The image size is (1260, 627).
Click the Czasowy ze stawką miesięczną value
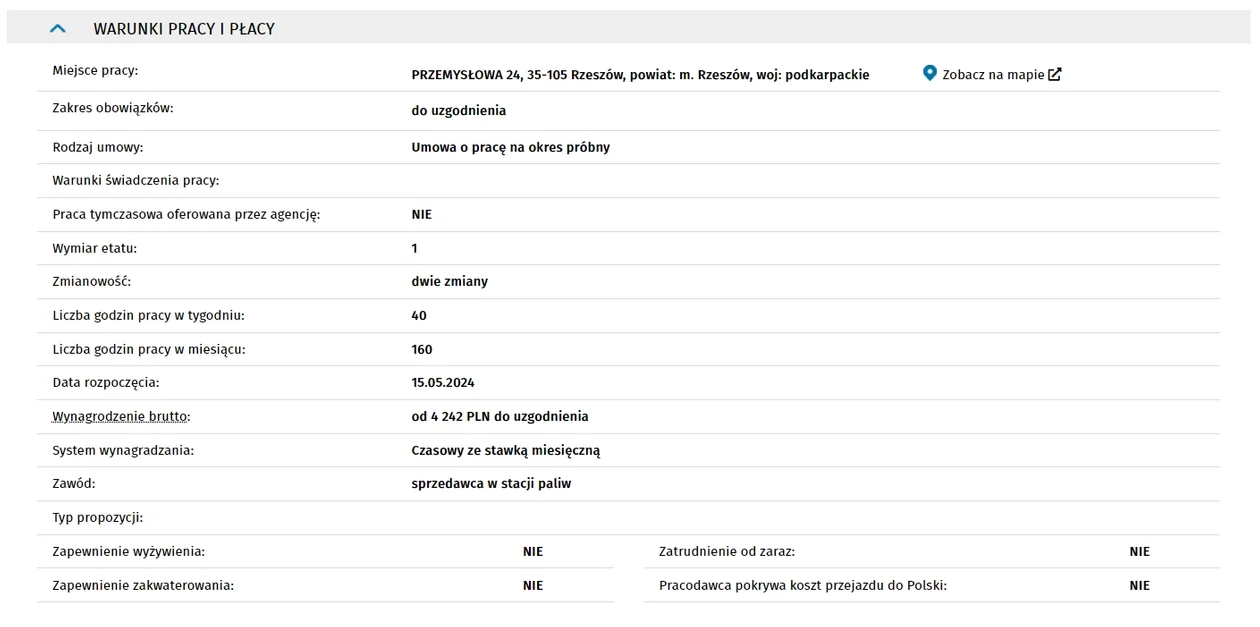505,451
